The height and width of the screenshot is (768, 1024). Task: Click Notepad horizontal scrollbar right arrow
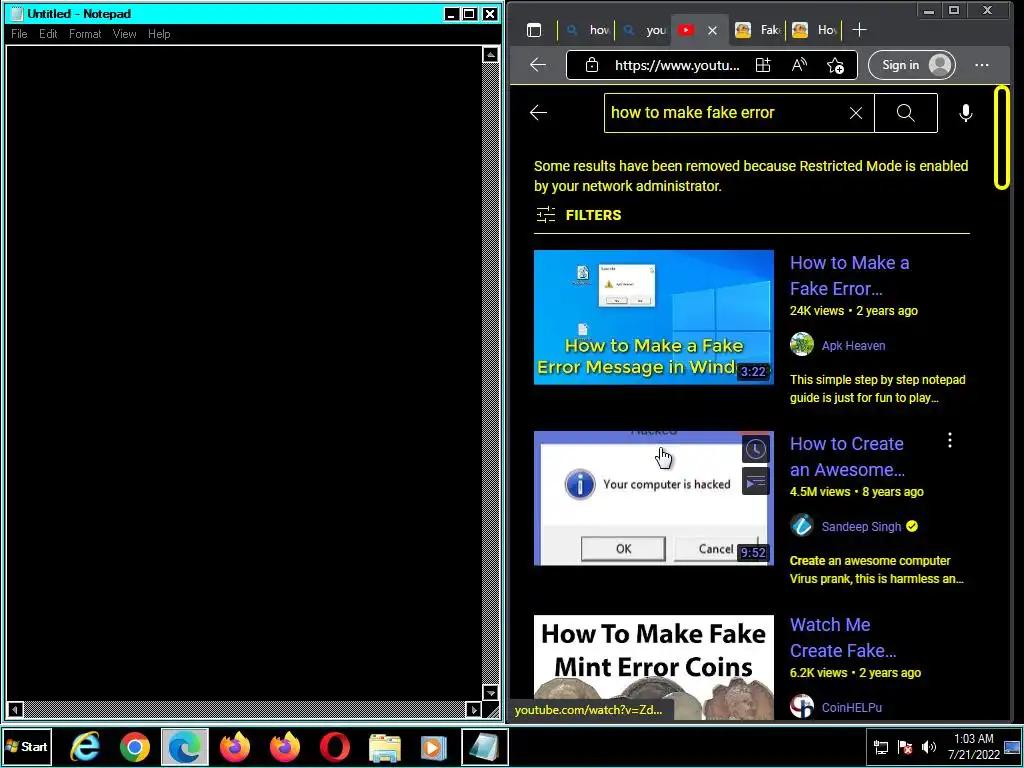pyautogui.click(x=474, y=709)
